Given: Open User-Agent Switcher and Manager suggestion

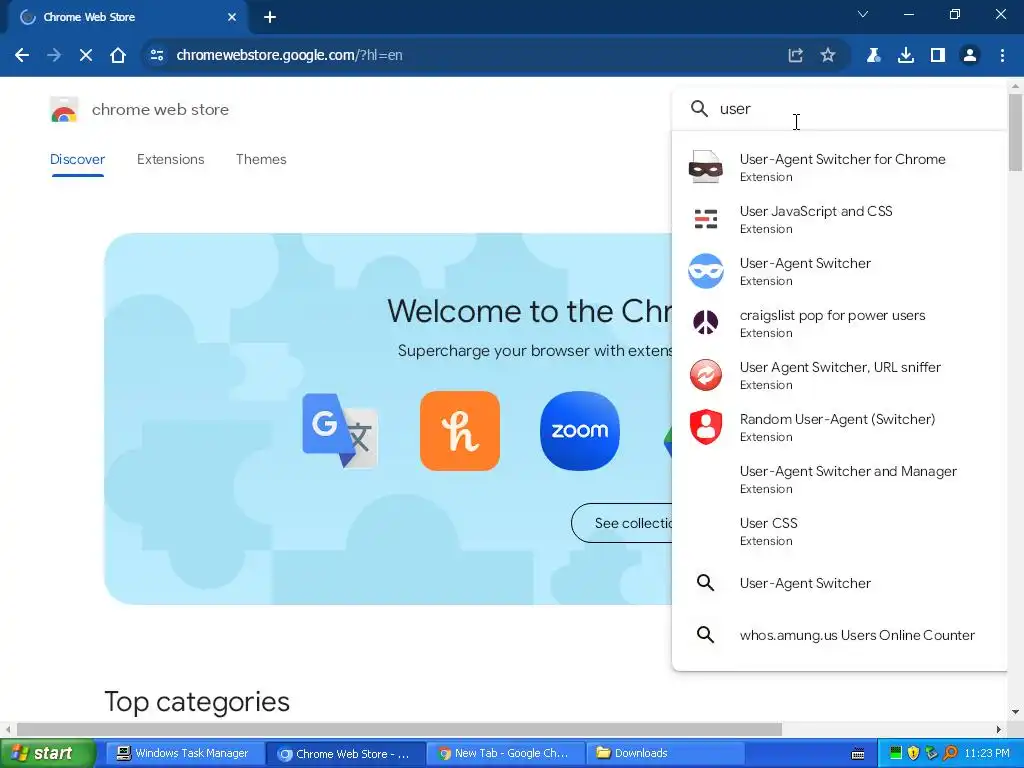Looking at the screenshot, I should tap(839, 479).
